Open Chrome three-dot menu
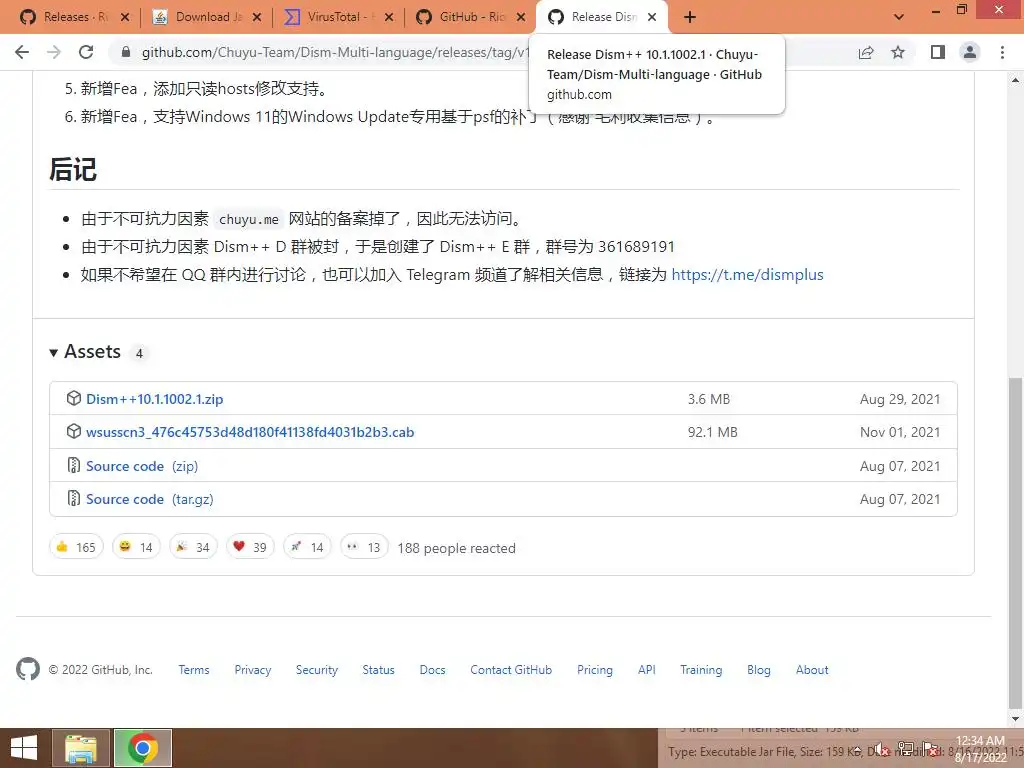 pyautogui.click(x=1002, y=52)
